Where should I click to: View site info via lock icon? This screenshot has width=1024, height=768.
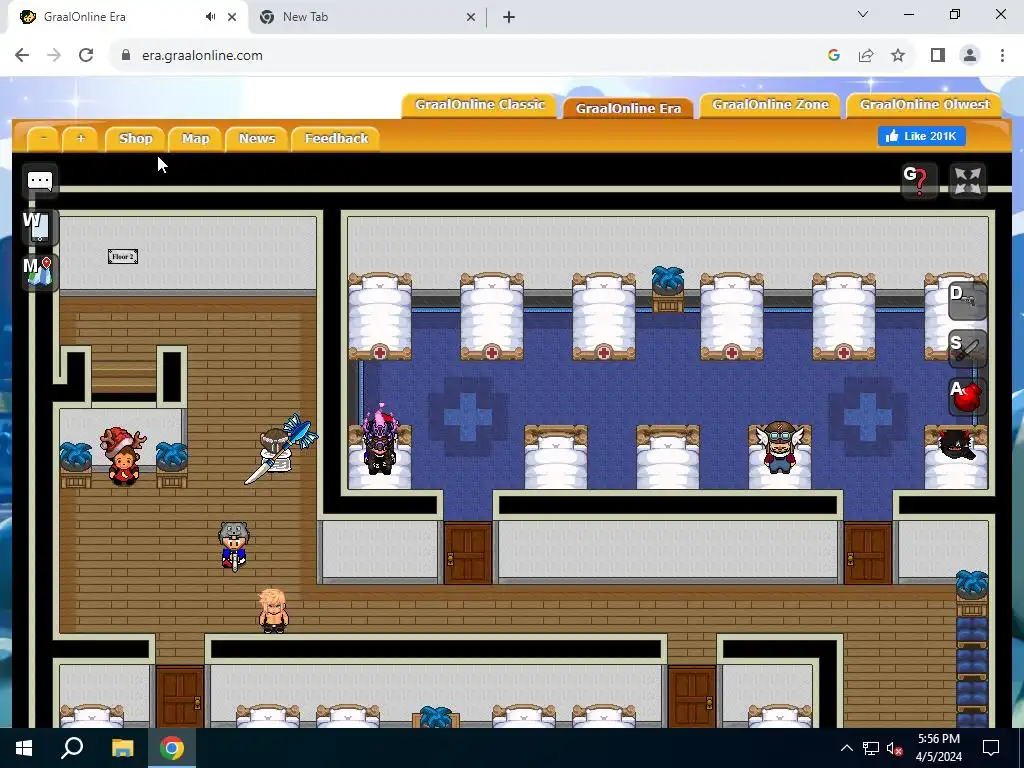coord(126,55)
